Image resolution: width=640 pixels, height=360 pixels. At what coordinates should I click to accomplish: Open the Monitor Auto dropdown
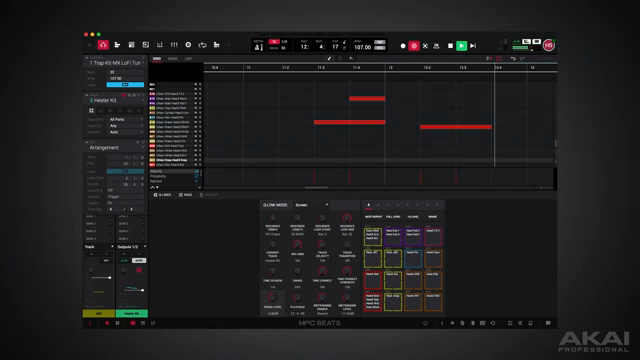point(126,132)
